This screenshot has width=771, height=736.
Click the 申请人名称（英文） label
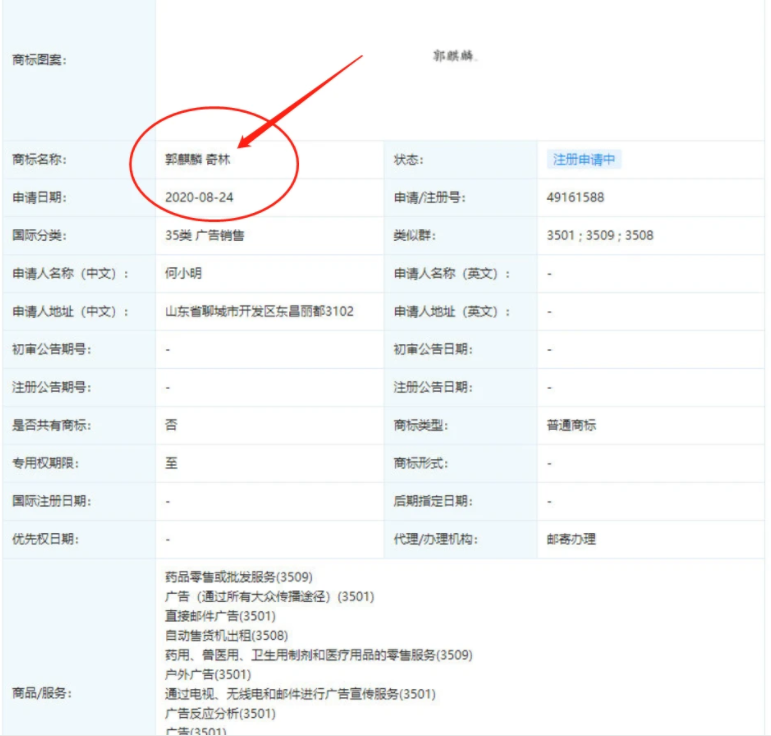452,273
